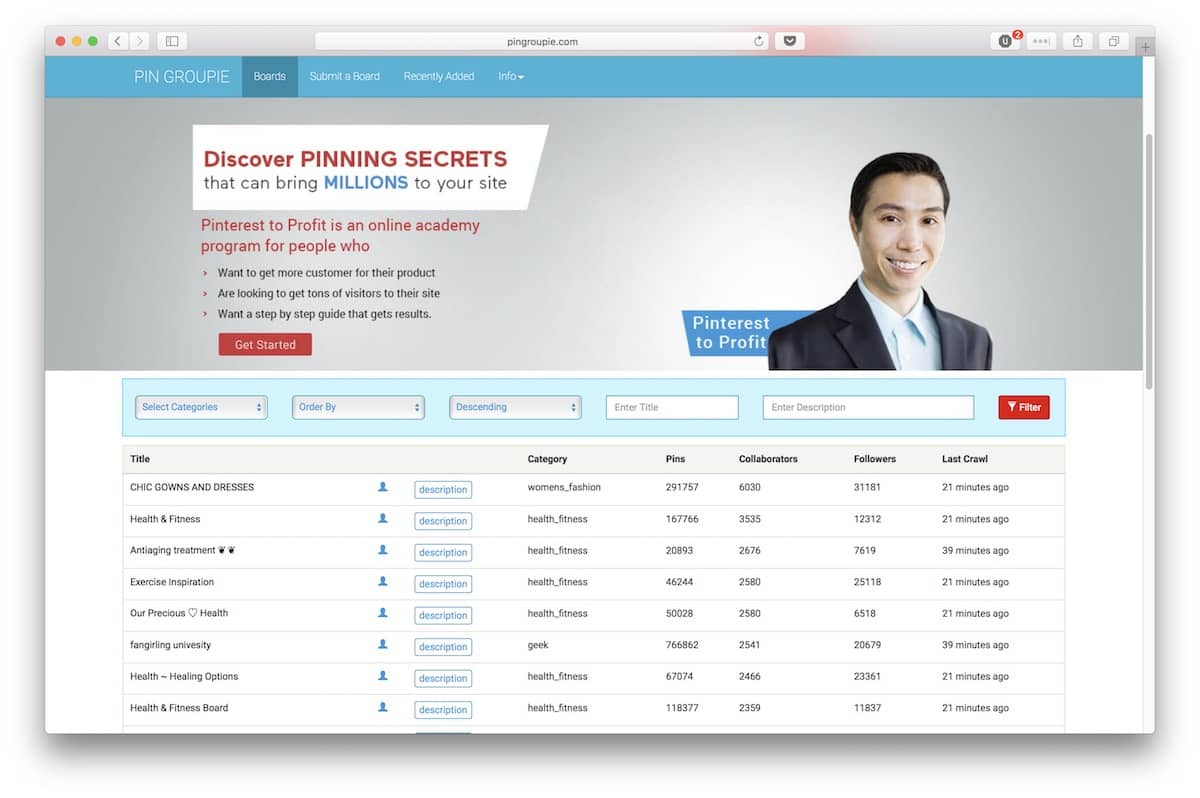Save page with the Pocket icon
Image resolution: width=1200 pixels, height=798 pixels.
pyautogui.click(x=789, y=41)
